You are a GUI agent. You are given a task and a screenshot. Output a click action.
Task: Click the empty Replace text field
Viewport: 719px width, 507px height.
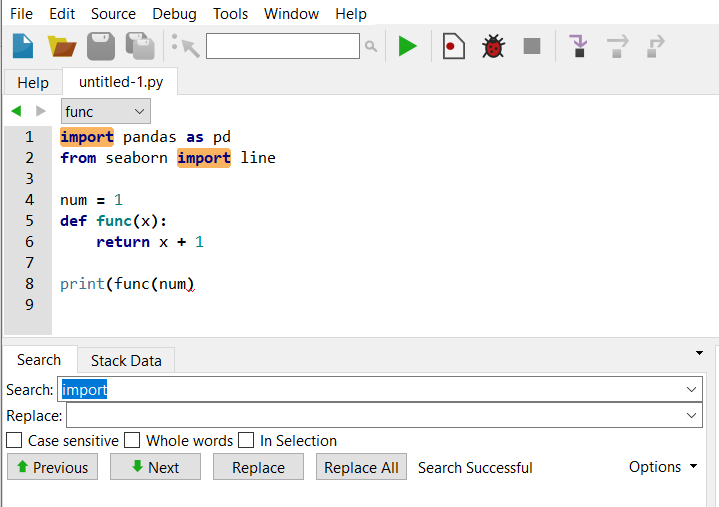(384, 415)
